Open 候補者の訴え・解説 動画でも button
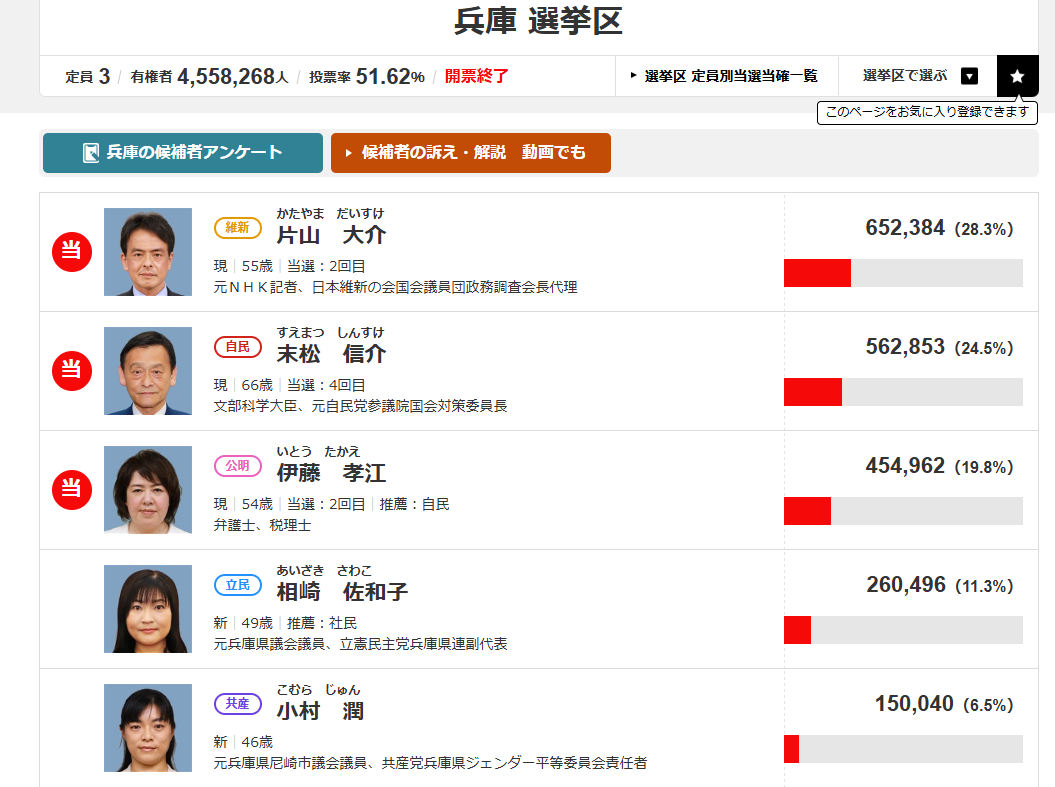This screenshot has width=1055, height=787. [471, 153]
